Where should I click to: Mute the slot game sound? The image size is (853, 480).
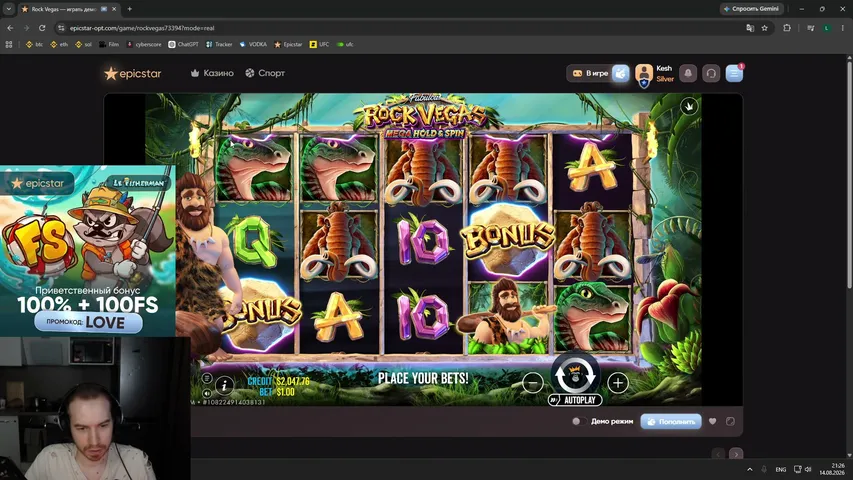tap(207, 393)
